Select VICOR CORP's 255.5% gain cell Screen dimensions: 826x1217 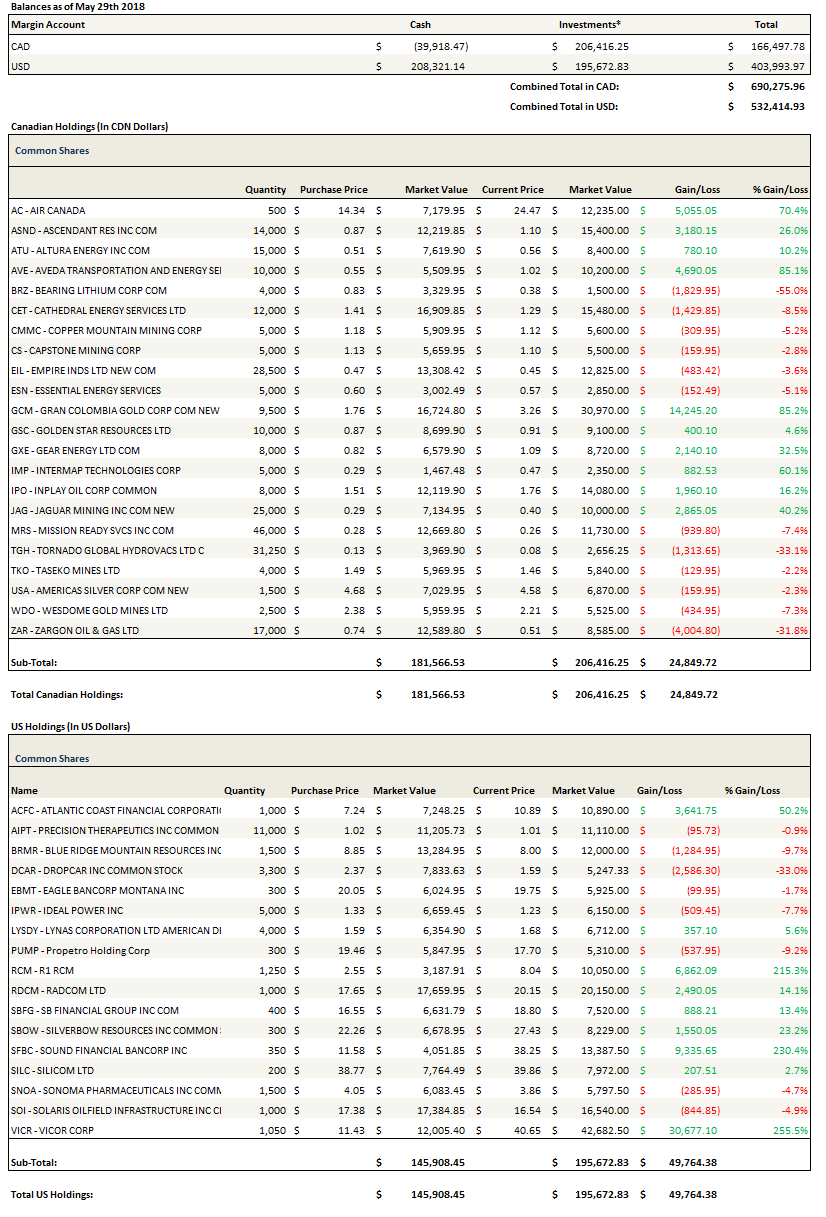[x=790, y=1131]
